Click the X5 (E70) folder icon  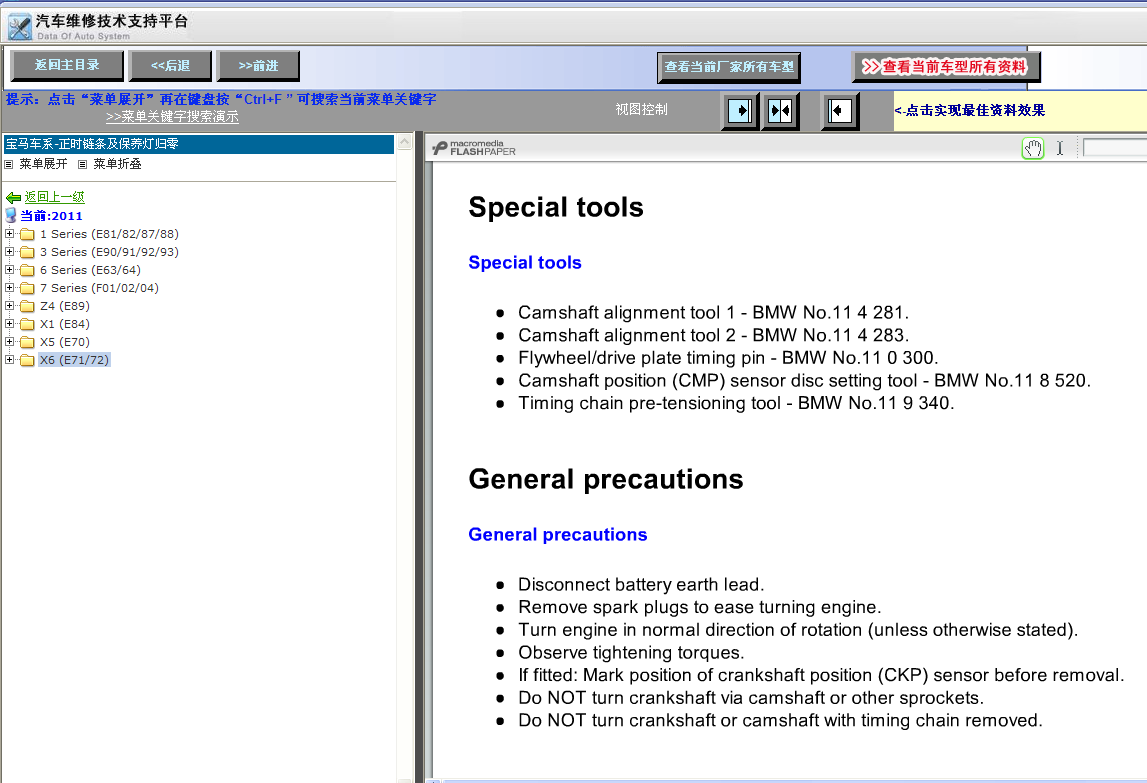tap(28, 342)
